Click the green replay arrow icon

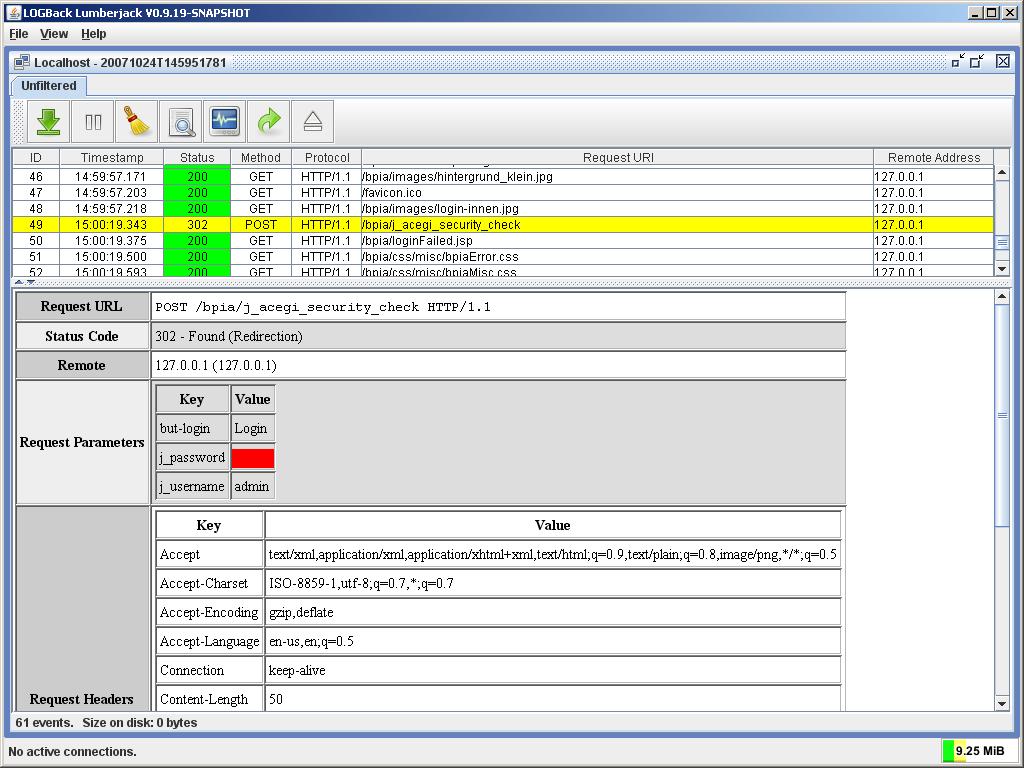tap(268, 121)
